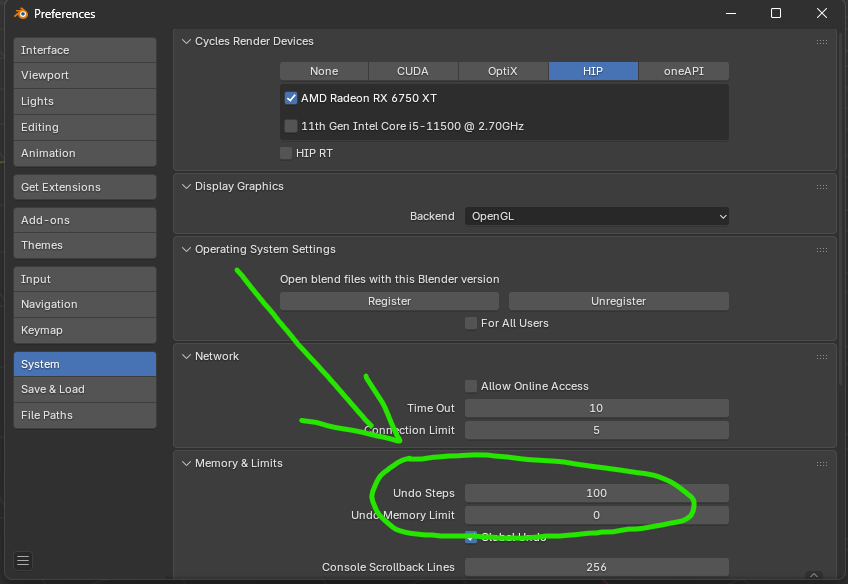Screen dimensions: 848x584
Task: Check the For All Users option
Action: [471, 323]
